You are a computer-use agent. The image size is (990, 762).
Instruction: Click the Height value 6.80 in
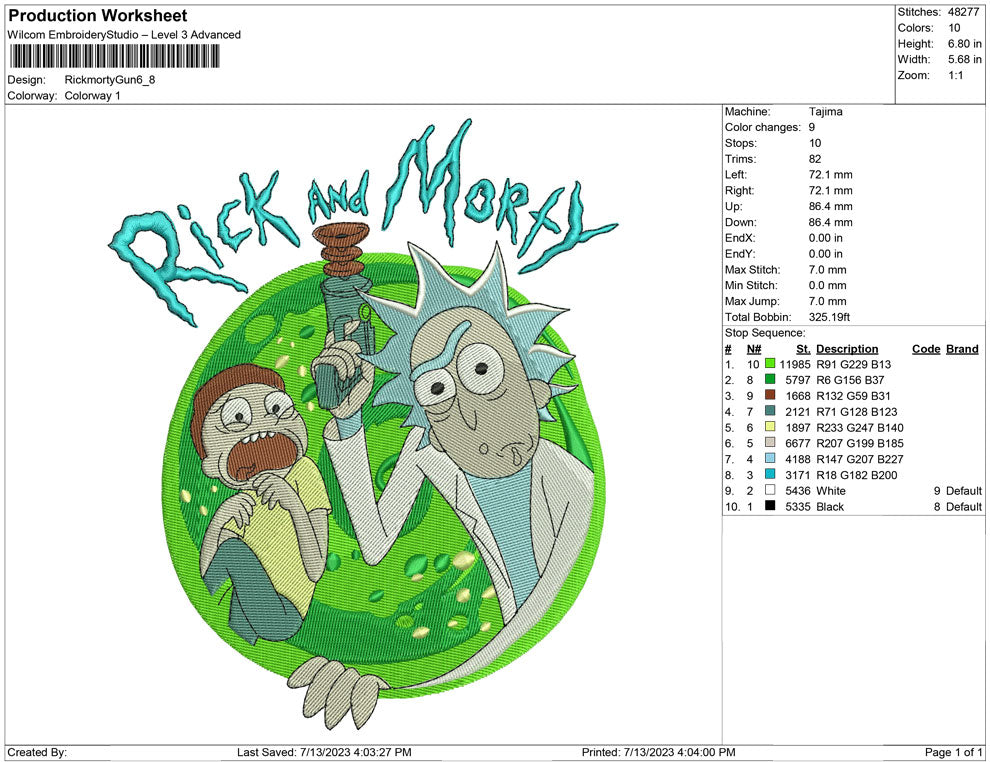(x=965, y=44)
